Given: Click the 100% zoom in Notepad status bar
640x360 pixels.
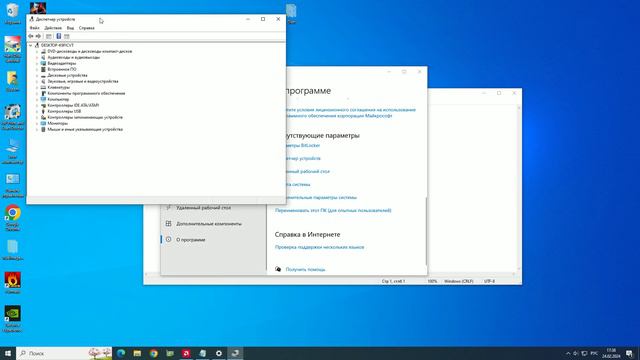Looking at the screenshot, I should click(432, 281).
